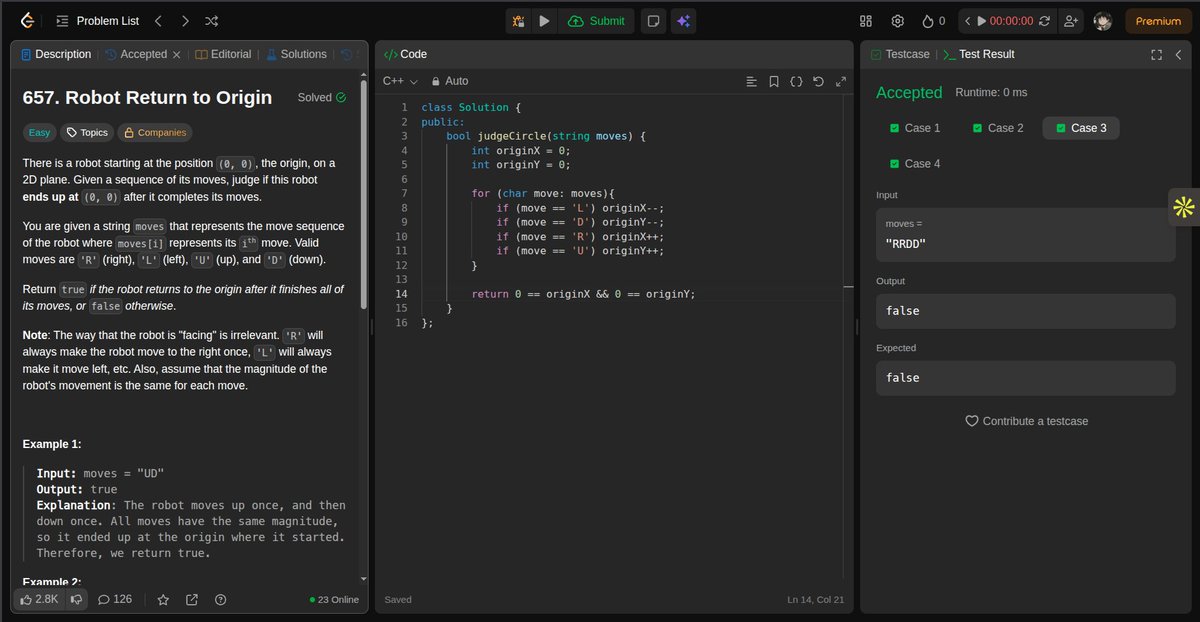Select Case 1 result
Image resolution: width=1200 pixels, height=622 pixels.
click(x=914, y=128)
